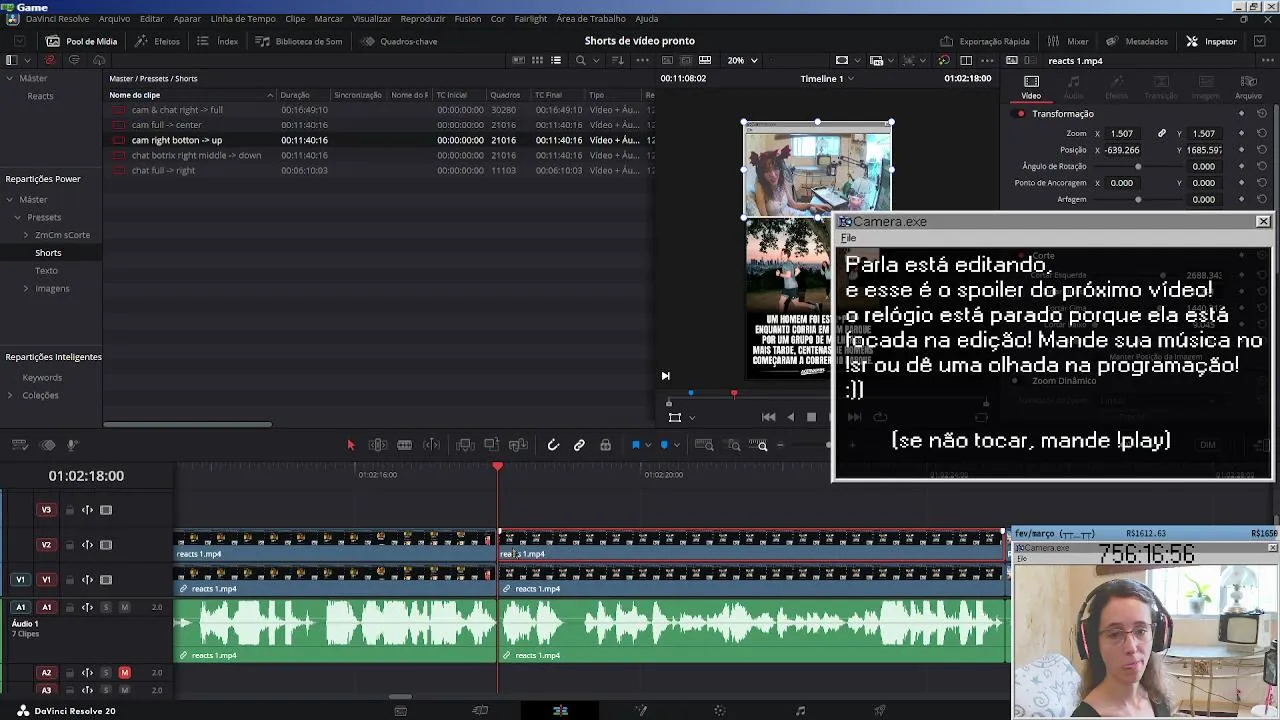1280x720 pixels.
Task: Open the Timeline 1 dropdown
Action: click(x=827, y=78)
